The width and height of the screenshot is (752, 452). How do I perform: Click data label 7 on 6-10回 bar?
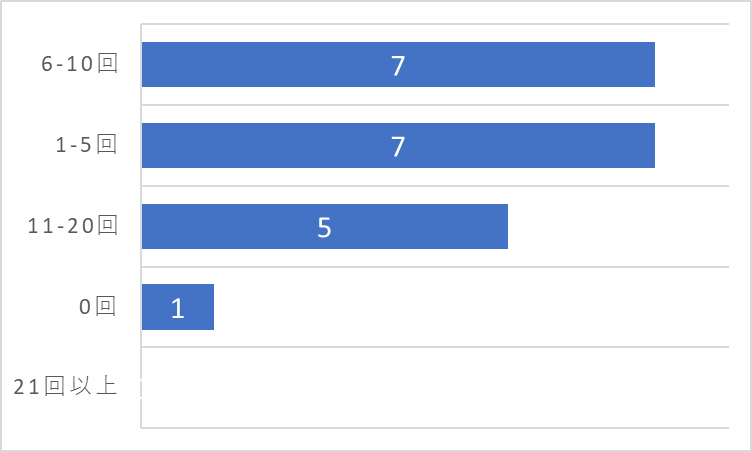tap(398, 66)
